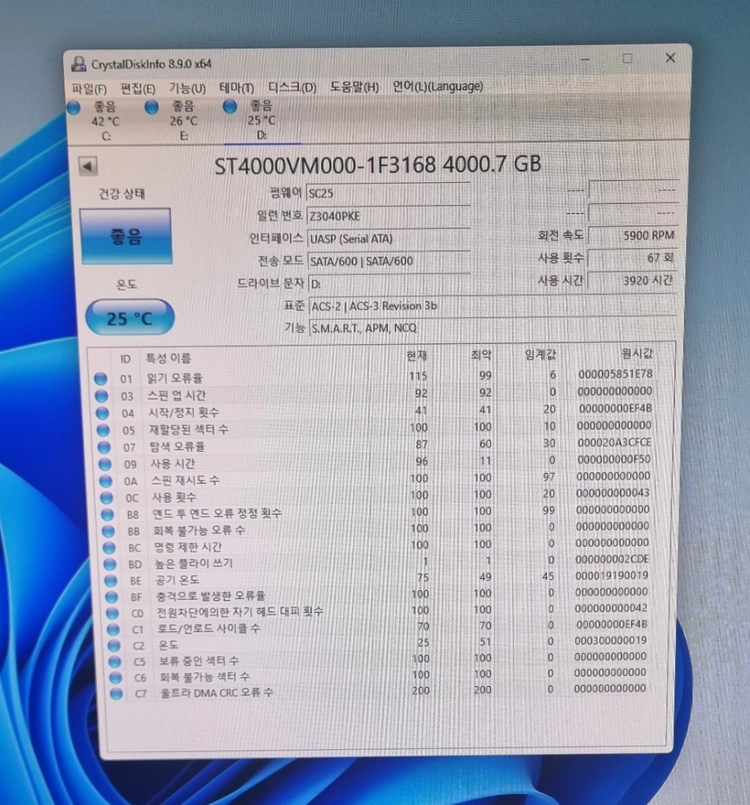Click the previous-disk arrow button
Screen dimensions: 750x805
pos(88,166)
